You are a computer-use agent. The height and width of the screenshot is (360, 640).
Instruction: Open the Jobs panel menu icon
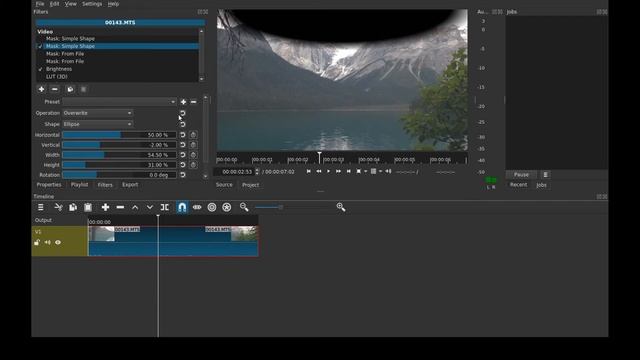(546, 175)
